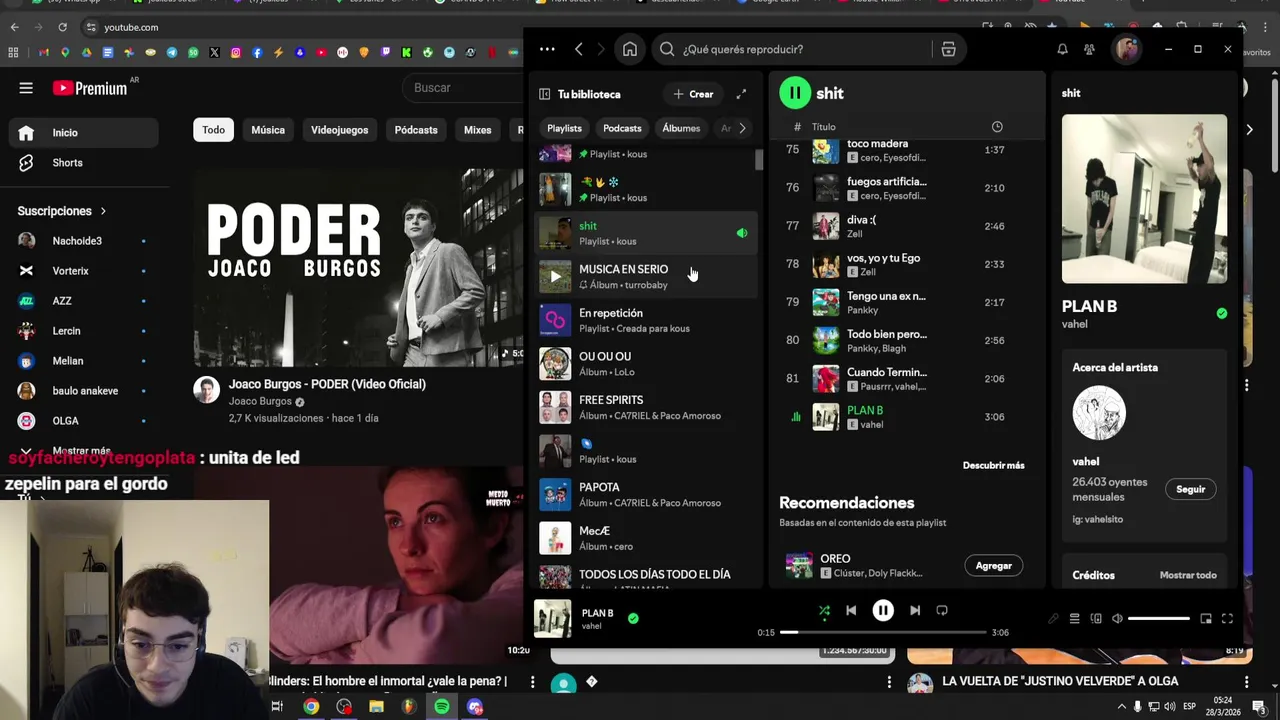Open the PAPOTA album
Image resolution: width=1280 pixels, height=720 pixels.
[x=646, y=494]
